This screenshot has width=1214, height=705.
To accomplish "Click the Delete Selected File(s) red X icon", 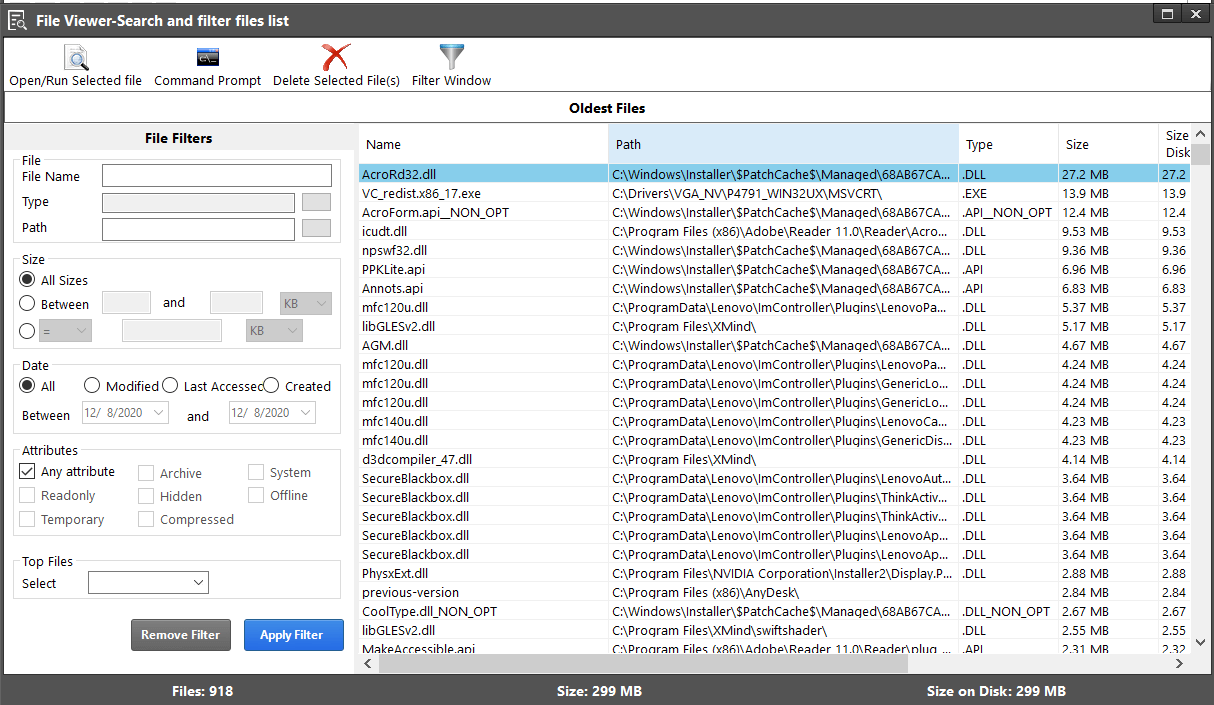I will 336,57.
